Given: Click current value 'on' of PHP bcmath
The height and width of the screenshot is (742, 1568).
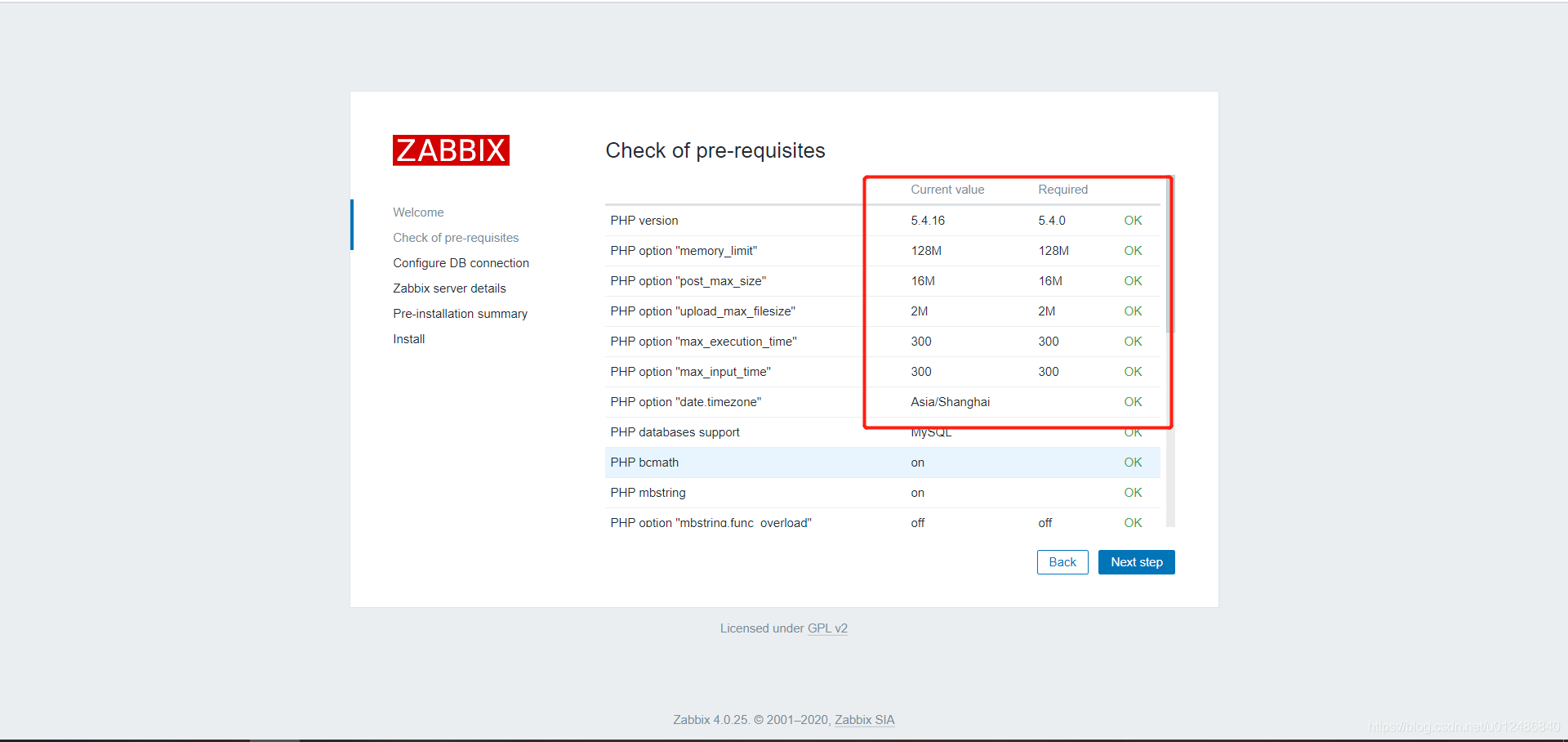Looking at the screenshot, I should point(917,463).
